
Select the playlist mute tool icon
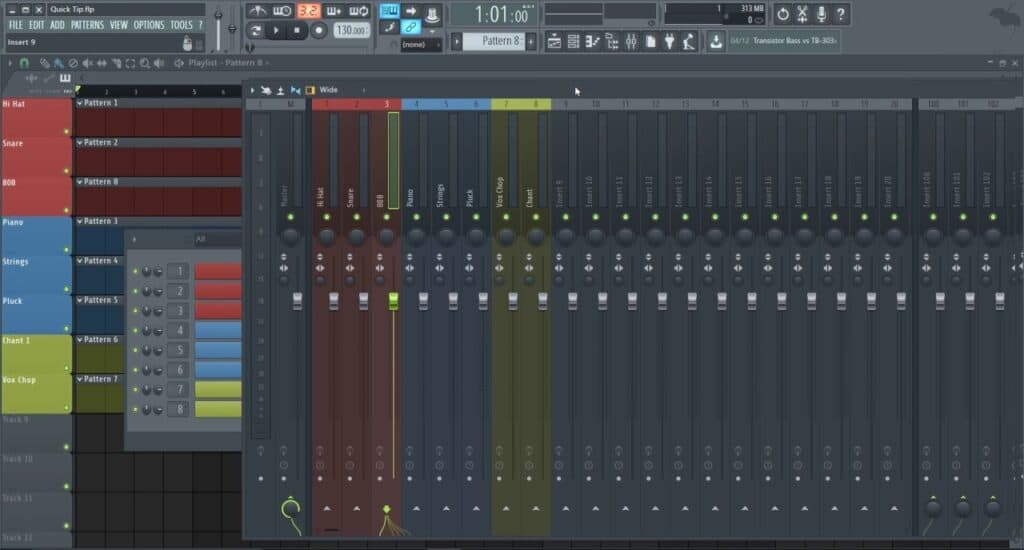pos(87,63)
